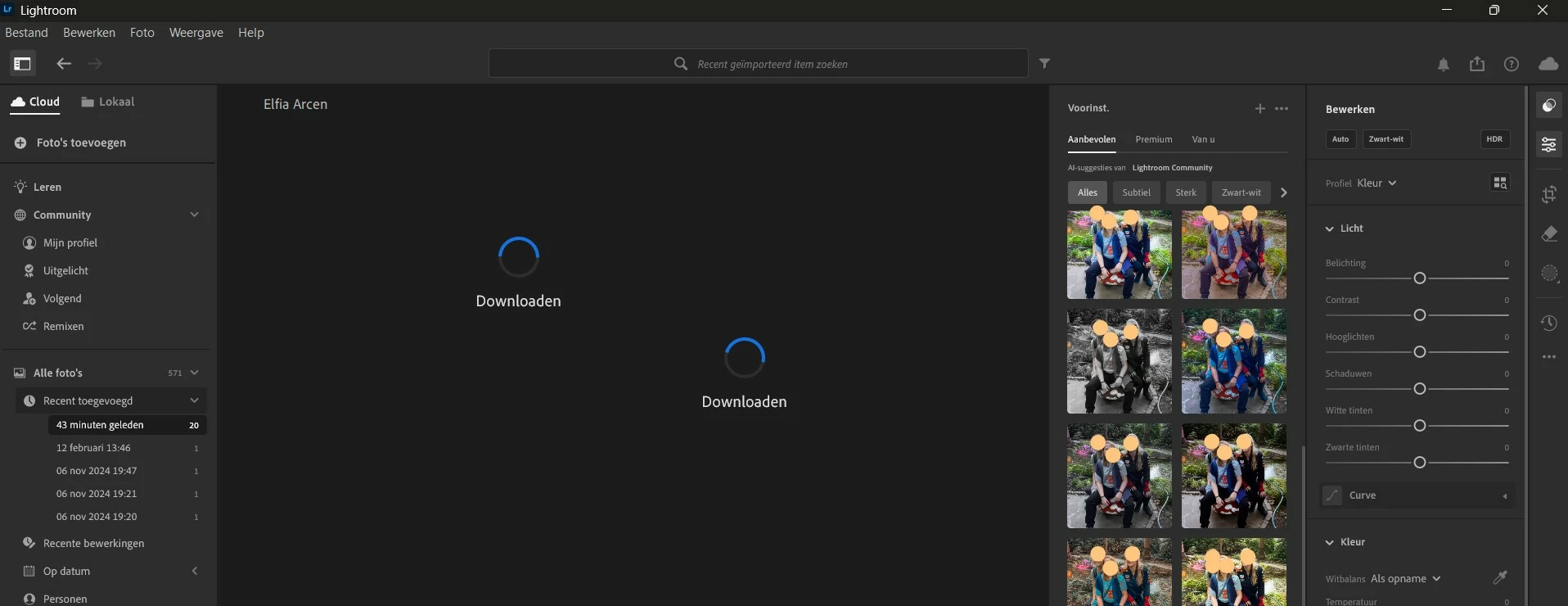Click Foto's toevoegen plus icon

[20, 142]
